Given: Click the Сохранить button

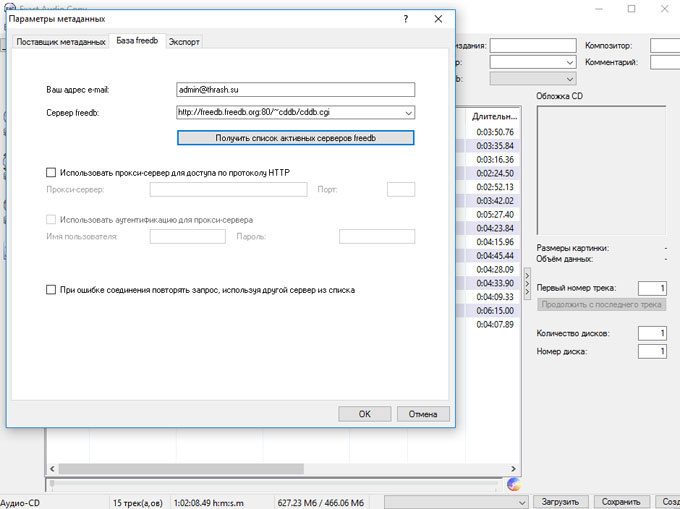Looking at the screenshot, I should click(621, 501).
